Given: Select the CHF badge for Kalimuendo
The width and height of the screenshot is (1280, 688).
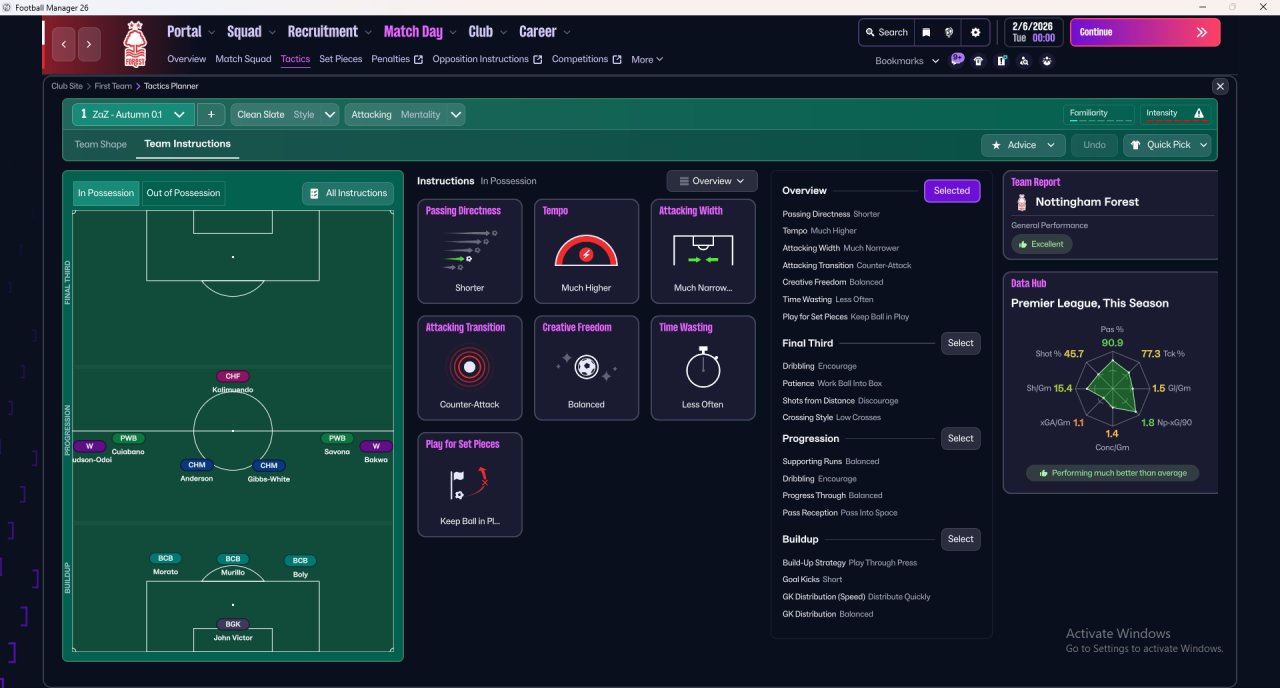Looking at the screenshot, I should 232,376.
